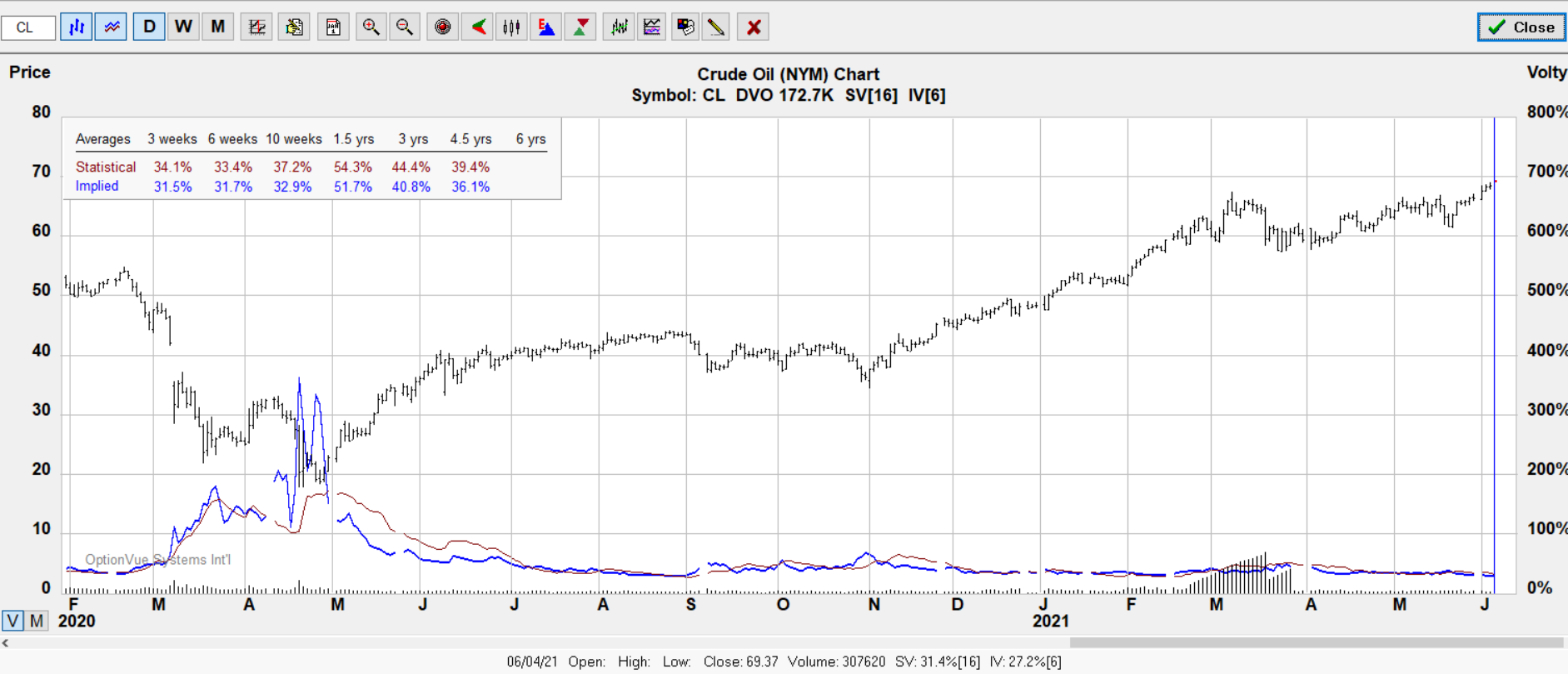Image resolution: width=1568 pixels, height=674 pixels.
Task: Click the Implied row label
Action: point(97,187)
